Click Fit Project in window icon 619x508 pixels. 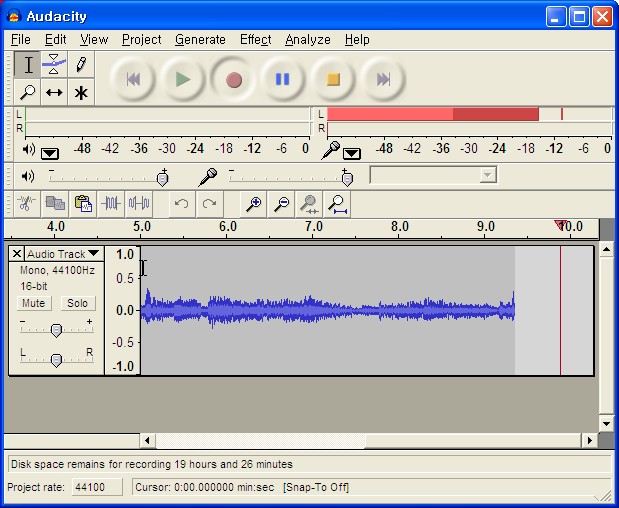coord(337,204)
